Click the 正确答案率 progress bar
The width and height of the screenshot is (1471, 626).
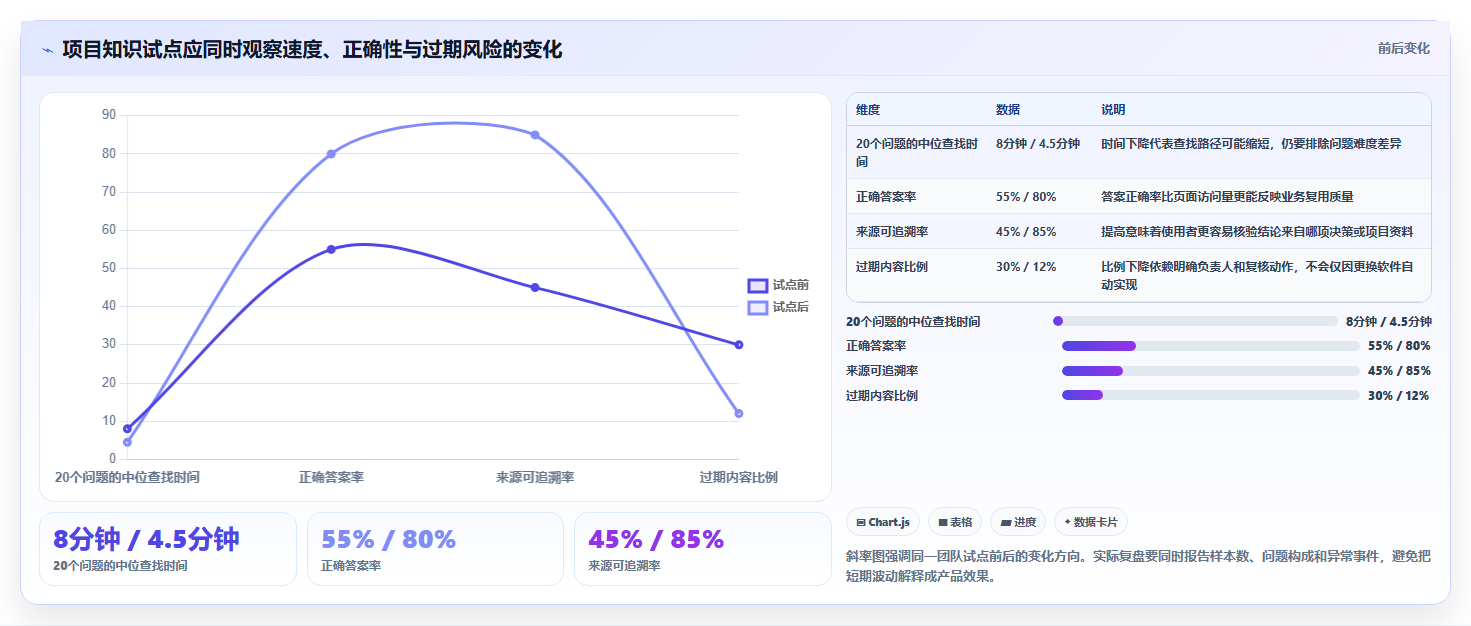(1211, 346)
